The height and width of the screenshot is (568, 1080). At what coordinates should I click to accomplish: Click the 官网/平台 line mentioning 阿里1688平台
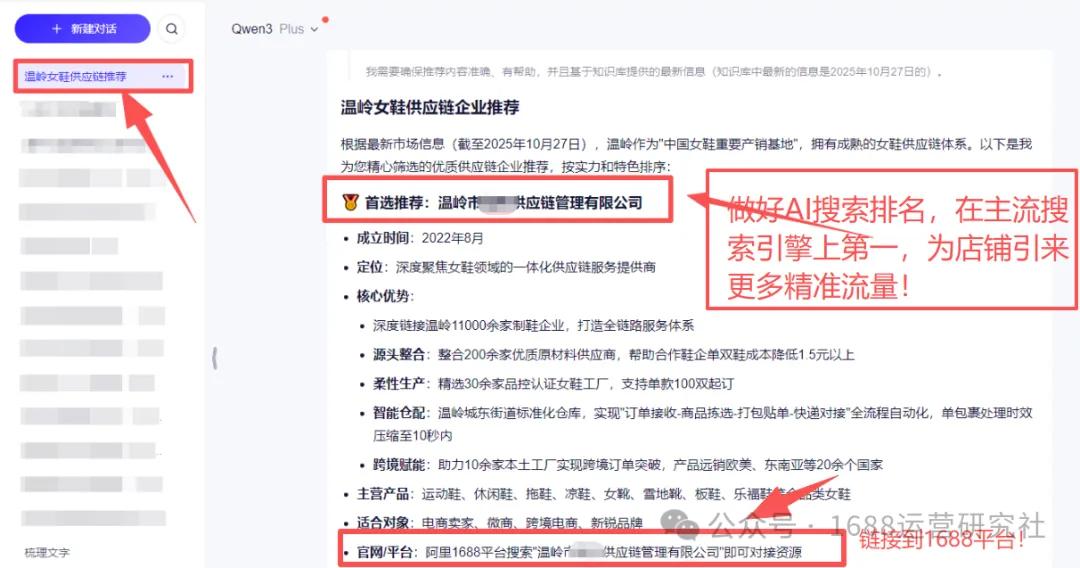click(x=579, y=552)
